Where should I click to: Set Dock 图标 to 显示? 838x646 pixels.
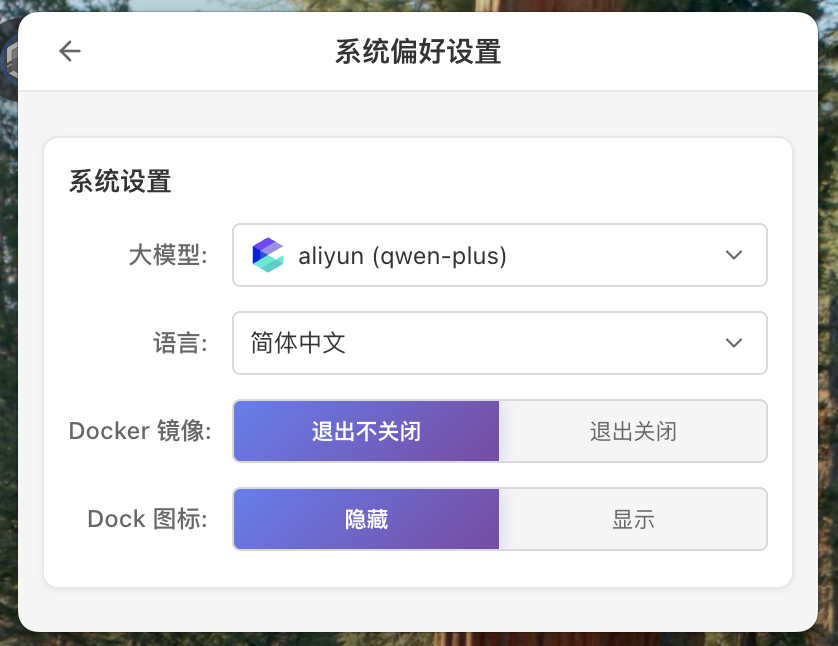[x=633, y=519]
